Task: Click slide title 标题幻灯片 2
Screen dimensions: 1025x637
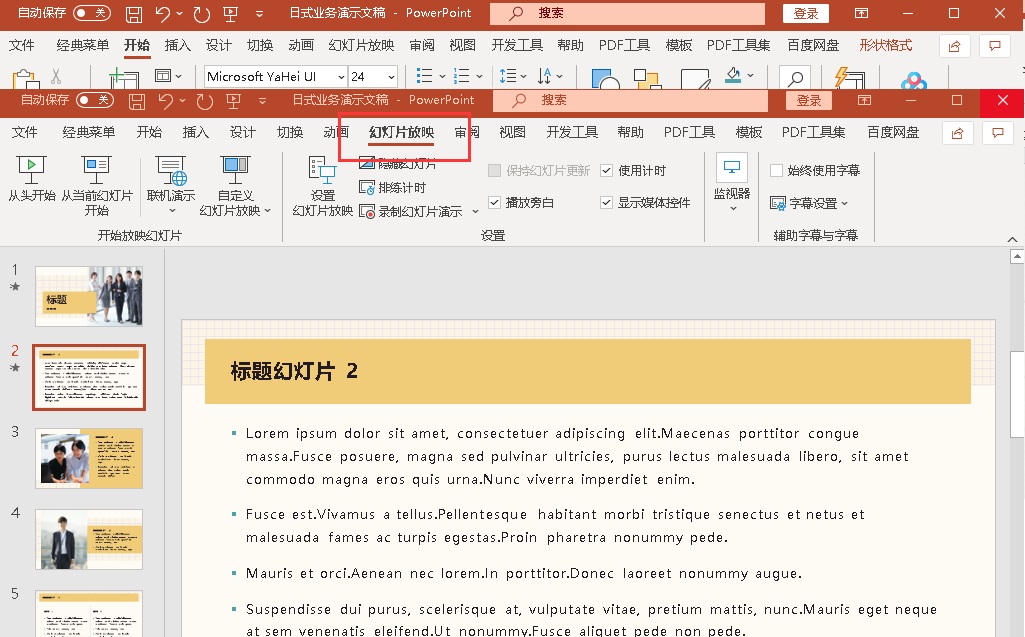Action: click(x=294, y=371)
